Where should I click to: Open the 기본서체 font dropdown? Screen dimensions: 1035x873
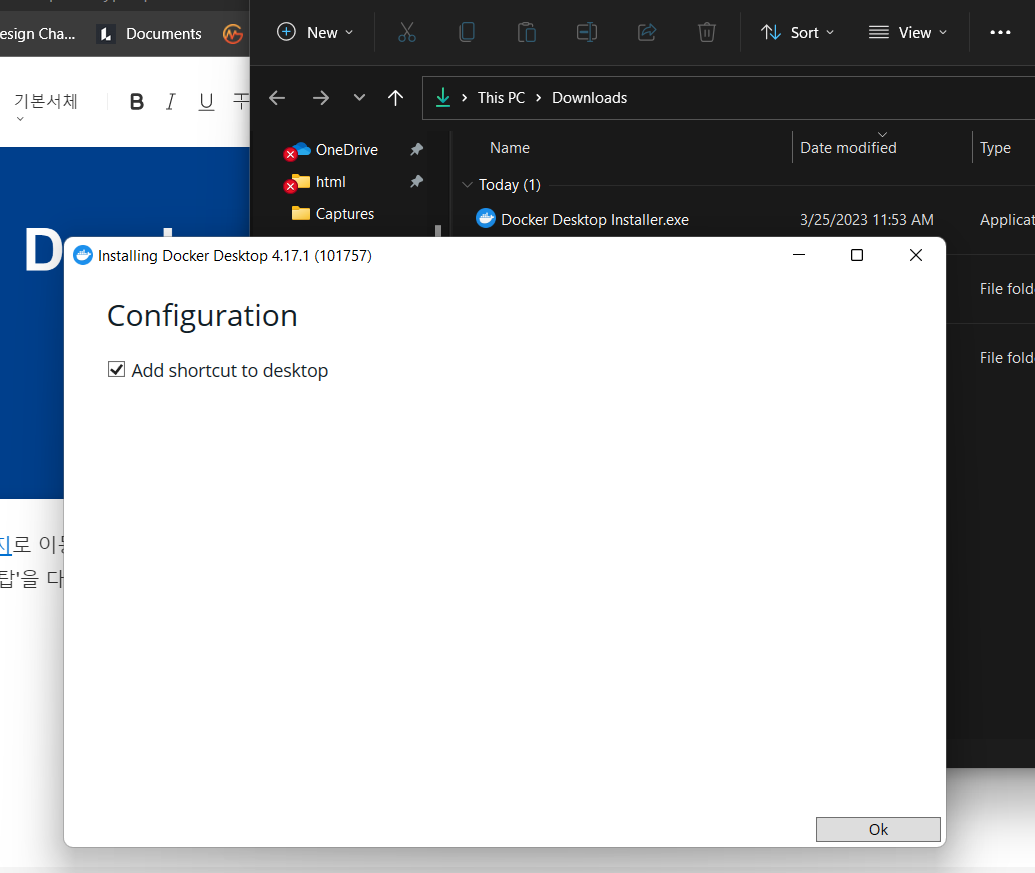point(46,107)
